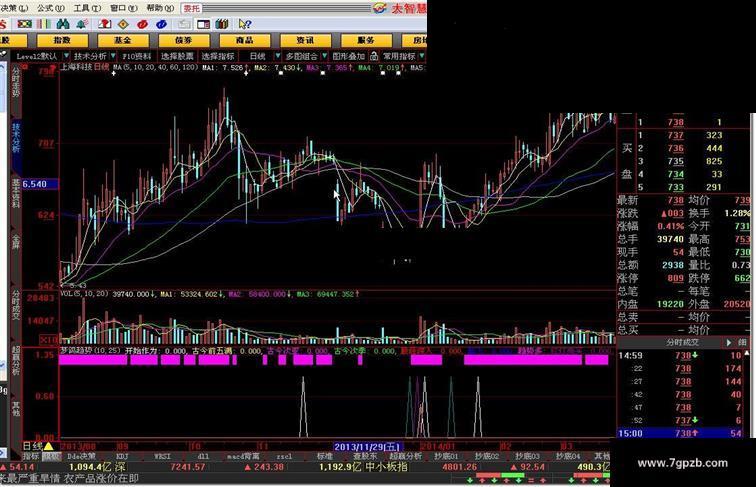Image resolution: width=756 pixels, height=487 pixels.
Task: Switch to 技术分析 sidebar tab
Action: (x=16, y=138)
